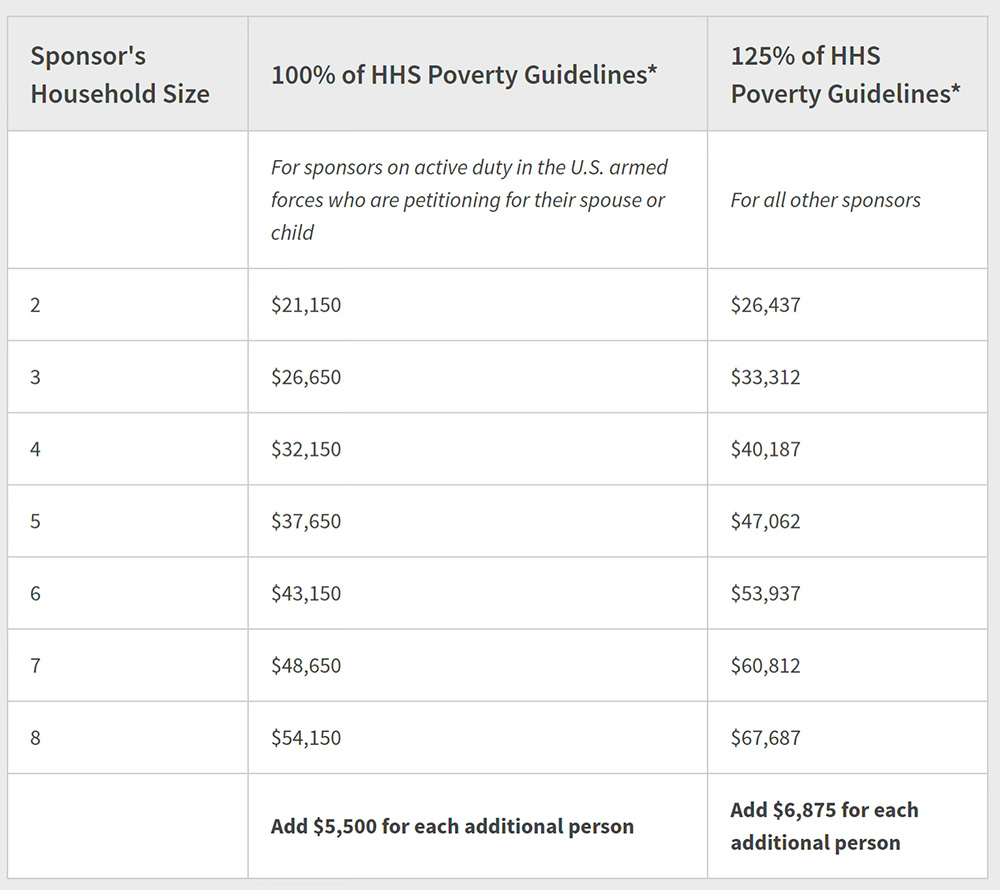Click the $47,062 amount for household size 5
1000x890 pixels.
point(765,521)
